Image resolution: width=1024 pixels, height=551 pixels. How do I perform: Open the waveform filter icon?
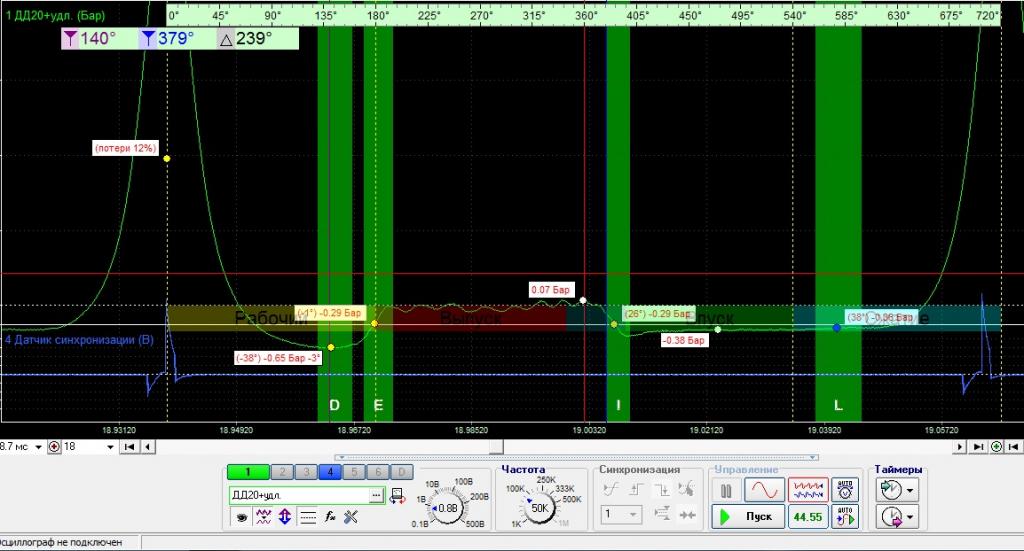[263, 517]
